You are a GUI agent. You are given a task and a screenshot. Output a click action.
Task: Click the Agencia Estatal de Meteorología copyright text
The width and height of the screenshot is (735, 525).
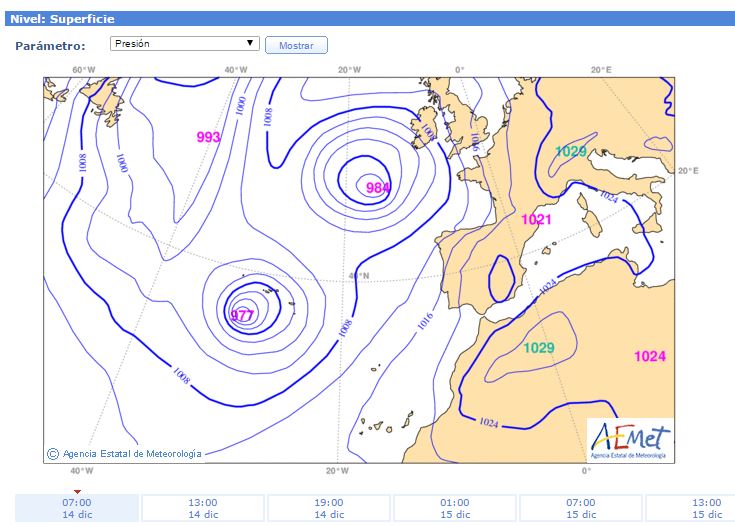click(131, 454)
